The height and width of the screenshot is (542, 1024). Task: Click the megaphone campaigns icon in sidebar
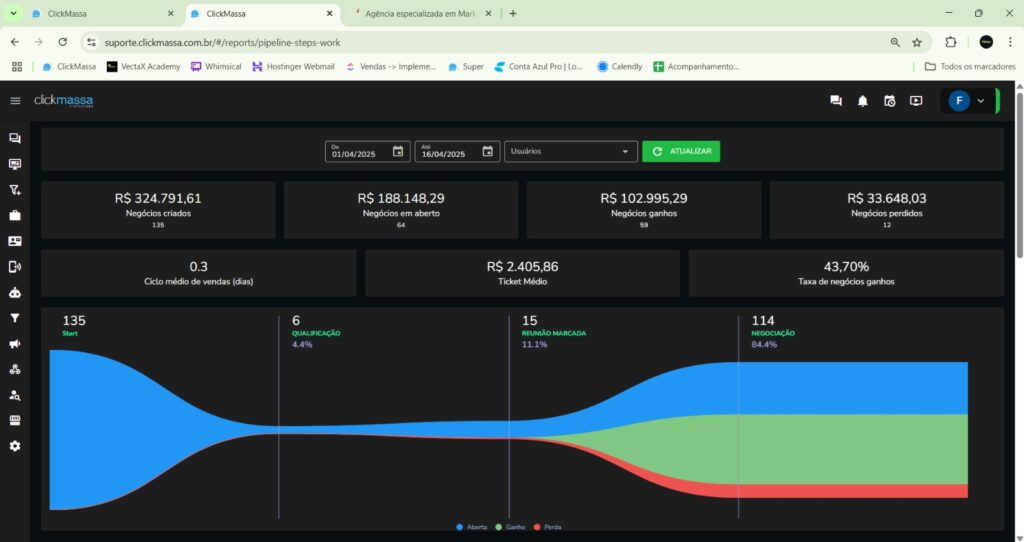(x=15, y=344)
